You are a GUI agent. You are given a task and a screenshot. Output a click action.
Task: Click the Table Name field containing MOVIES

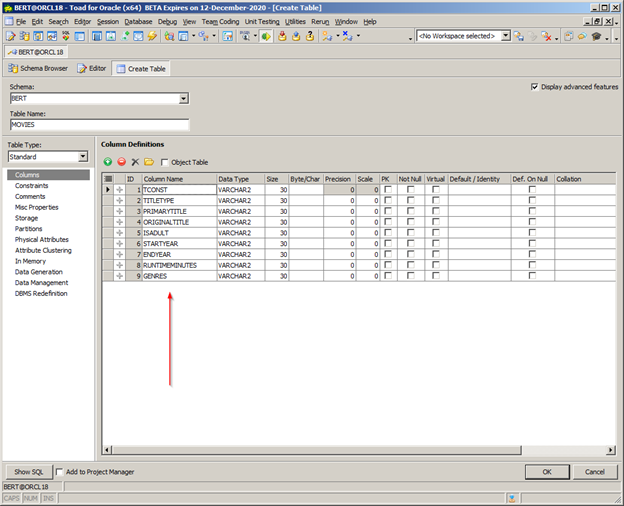pyautogui.click(x=99, y=125)
